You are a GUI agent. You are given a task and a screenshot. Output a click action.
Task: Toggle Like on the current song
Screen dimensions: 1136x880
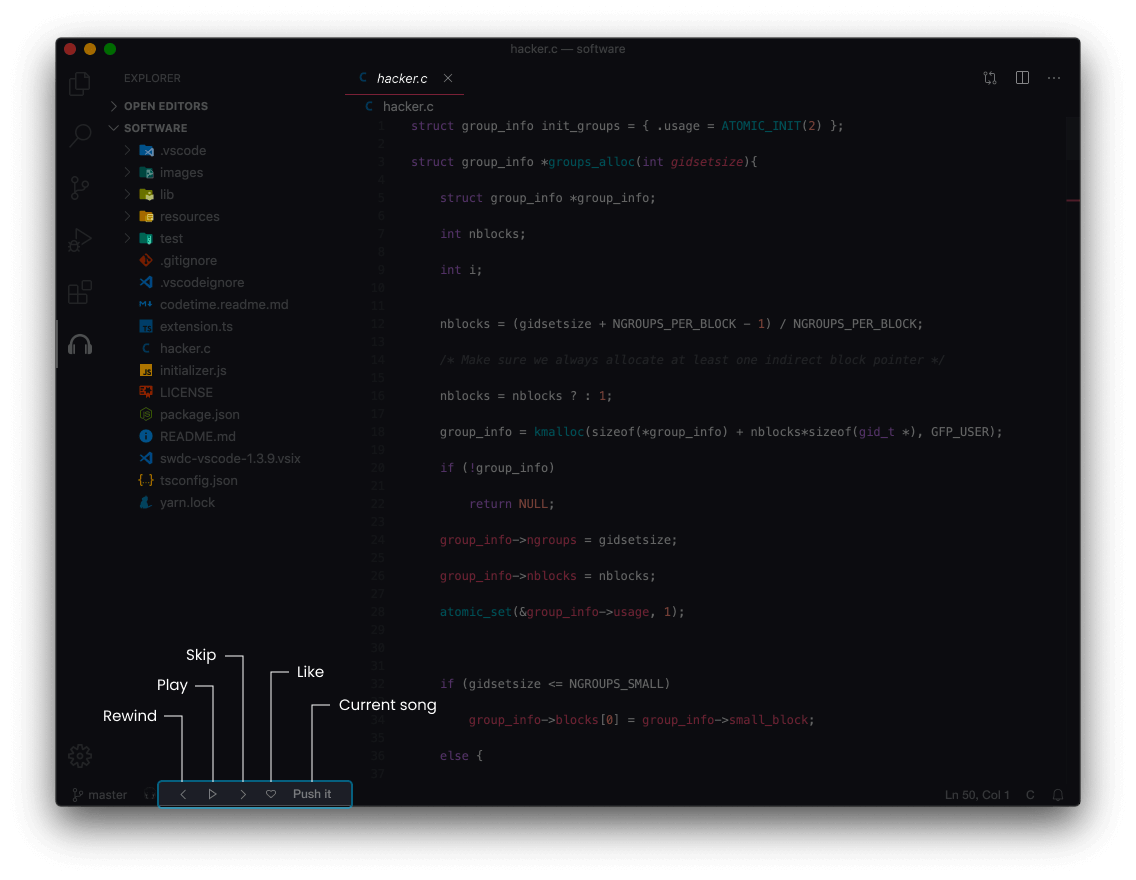tap(270, 793)
